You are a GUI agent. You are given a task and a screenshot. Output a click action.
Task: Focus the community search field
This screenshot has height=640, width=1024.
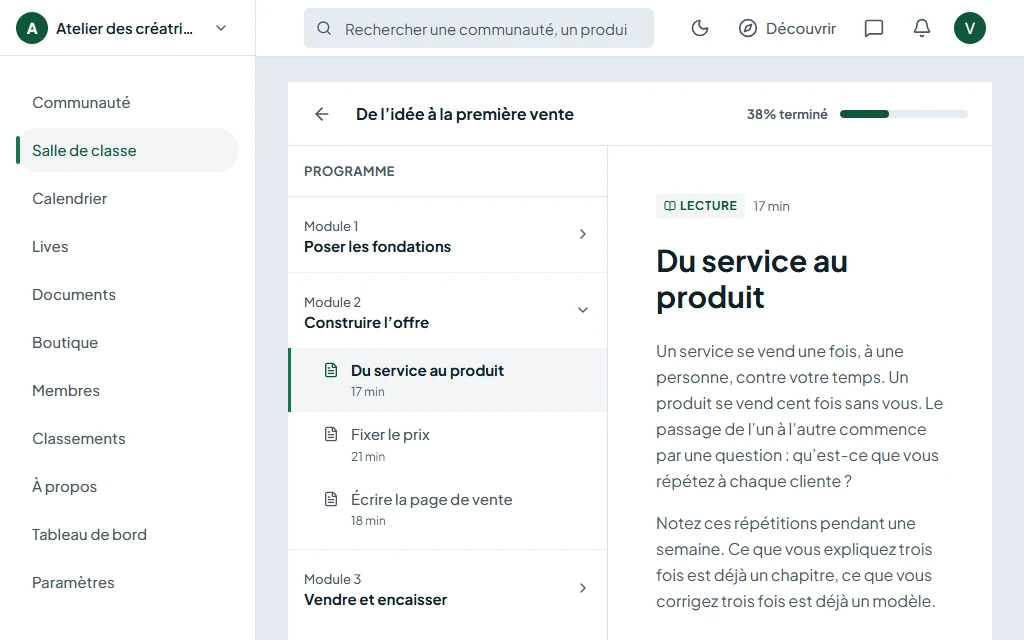tap(479, 28)
